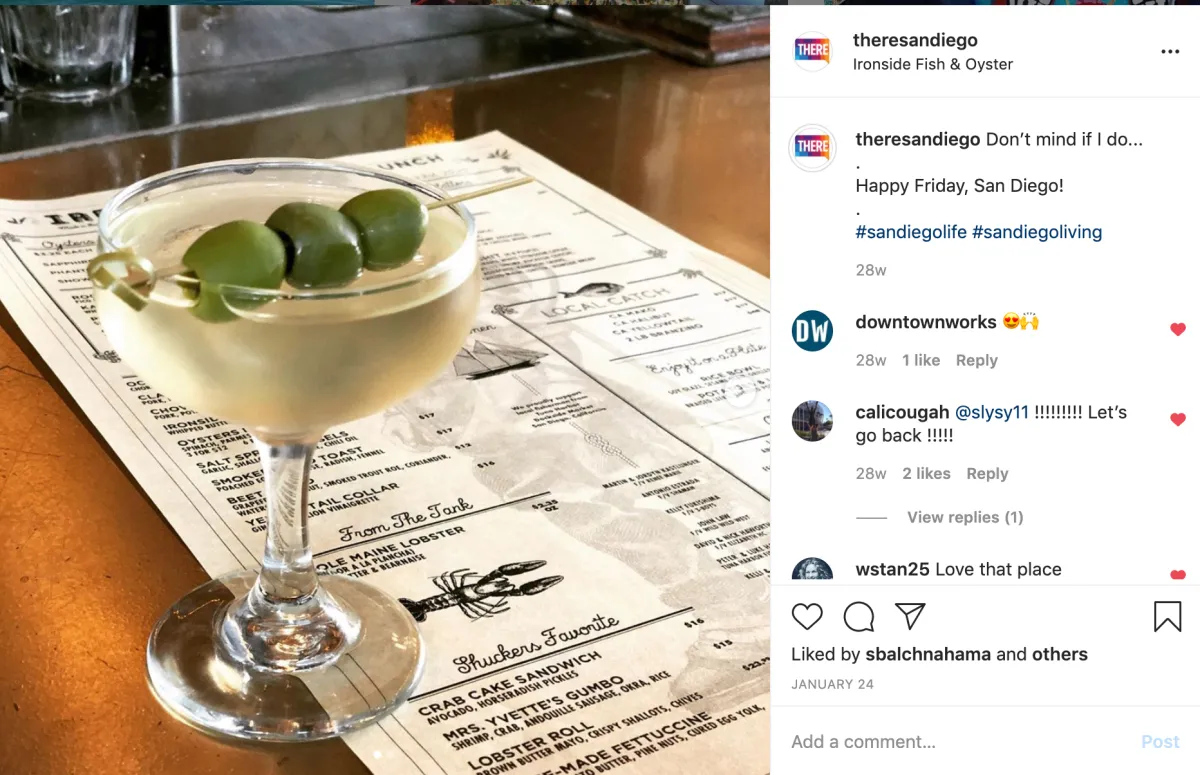Share post via paper plane icon
Viewport: 1200px width, 775px height.
[910, 616]
